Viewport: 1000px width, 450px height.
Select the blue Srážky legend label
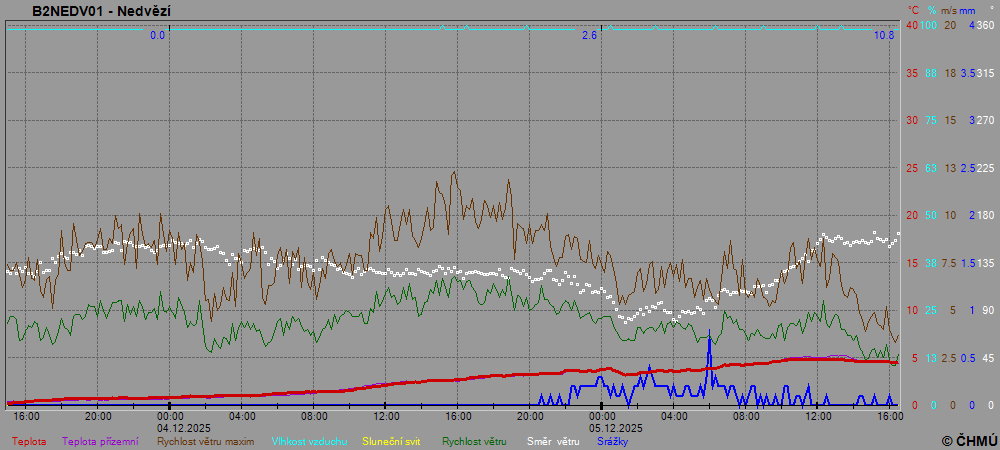(x=613, y=441)
